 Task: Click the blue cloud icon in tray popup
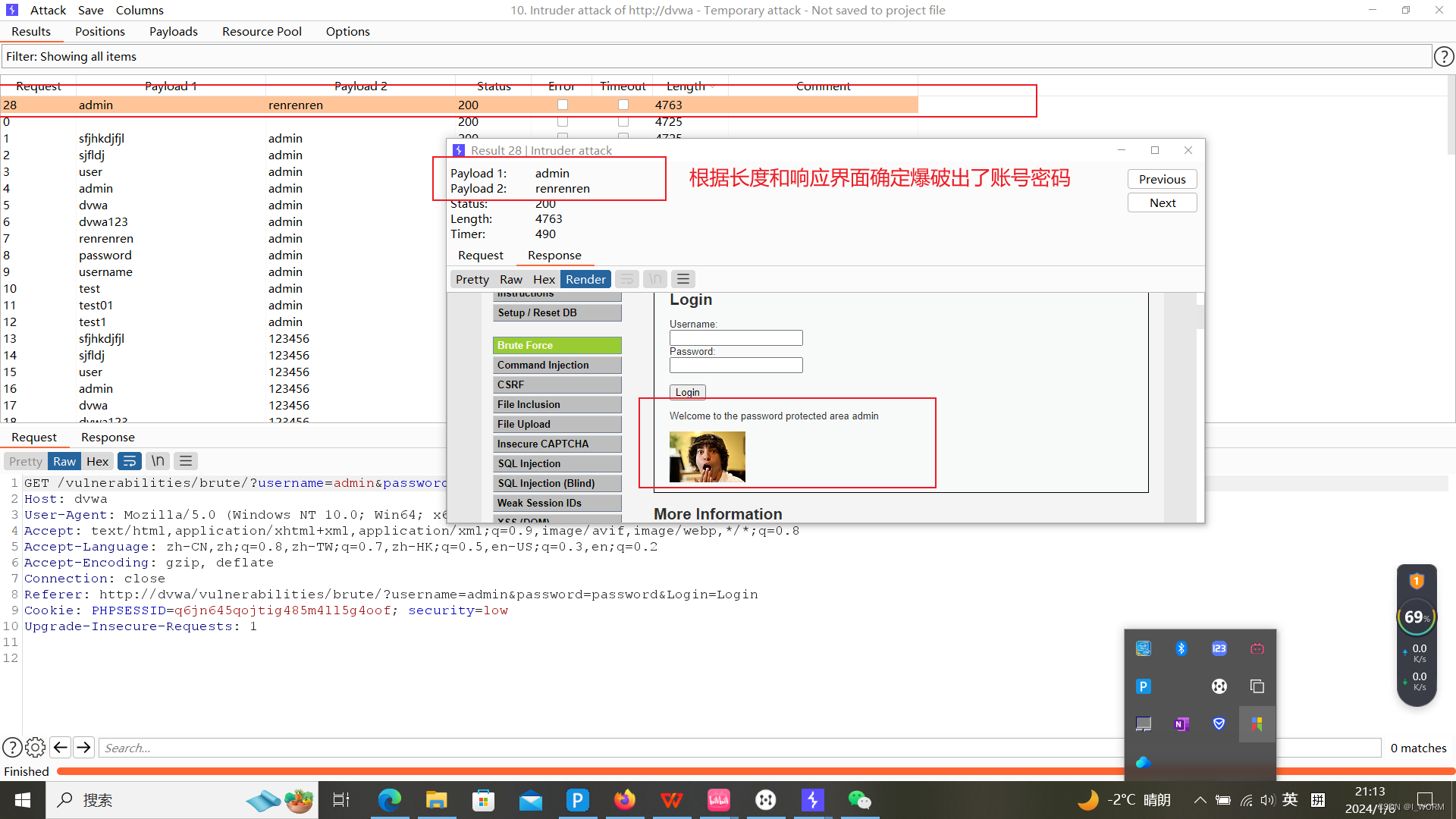(x=1144, y=762)
